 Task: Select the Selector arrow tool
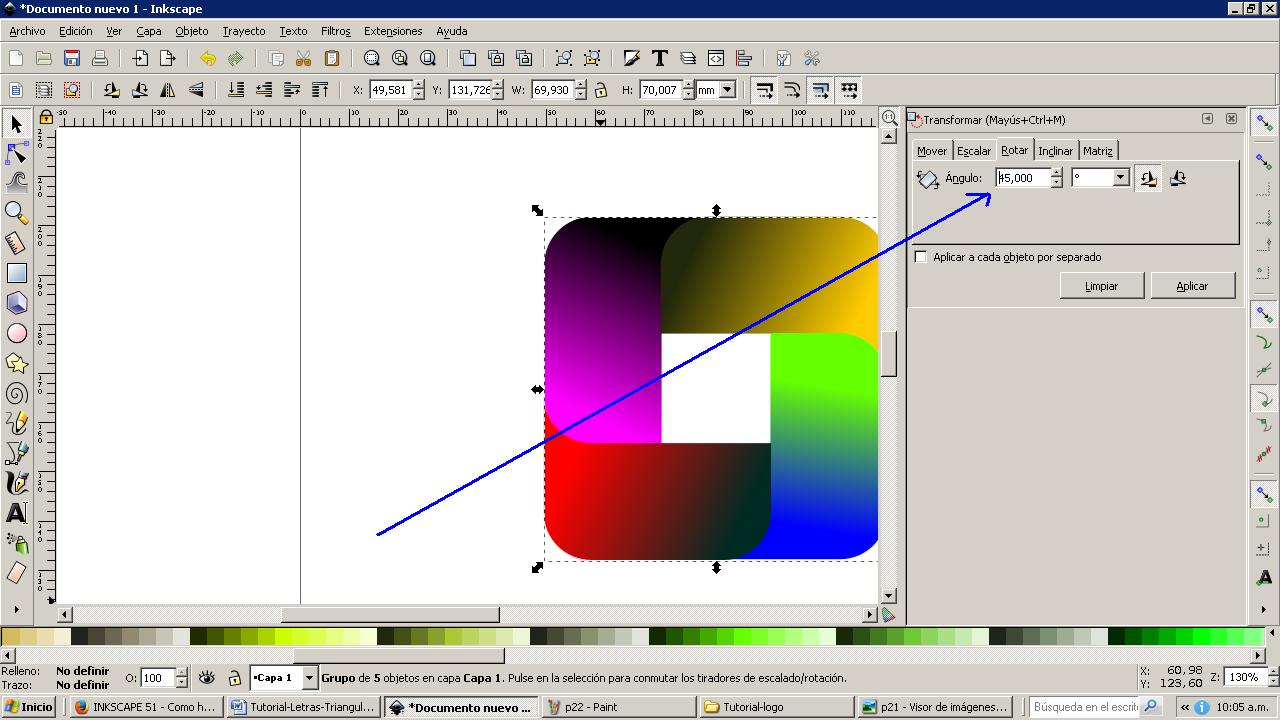pos(16,124)
